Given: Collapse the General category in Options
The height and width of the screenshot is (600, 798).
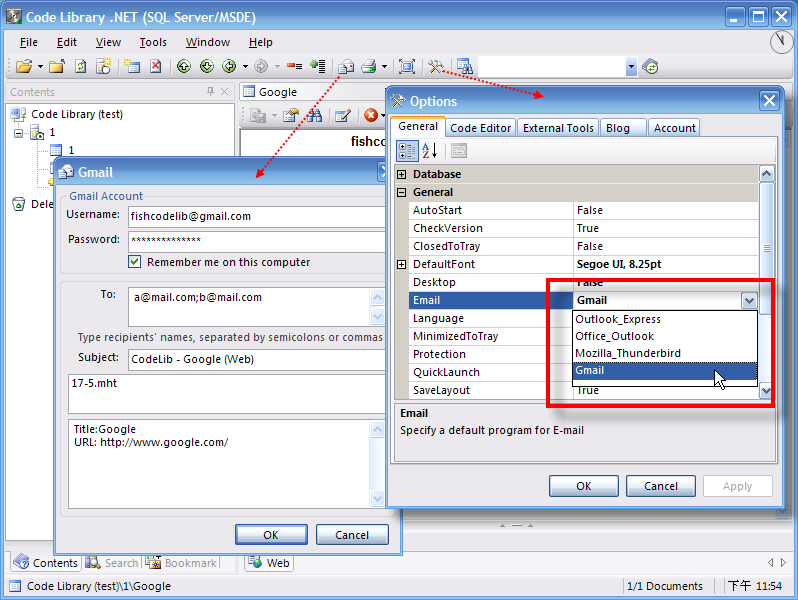Looking at the screenshot, I should coord(402,192).
